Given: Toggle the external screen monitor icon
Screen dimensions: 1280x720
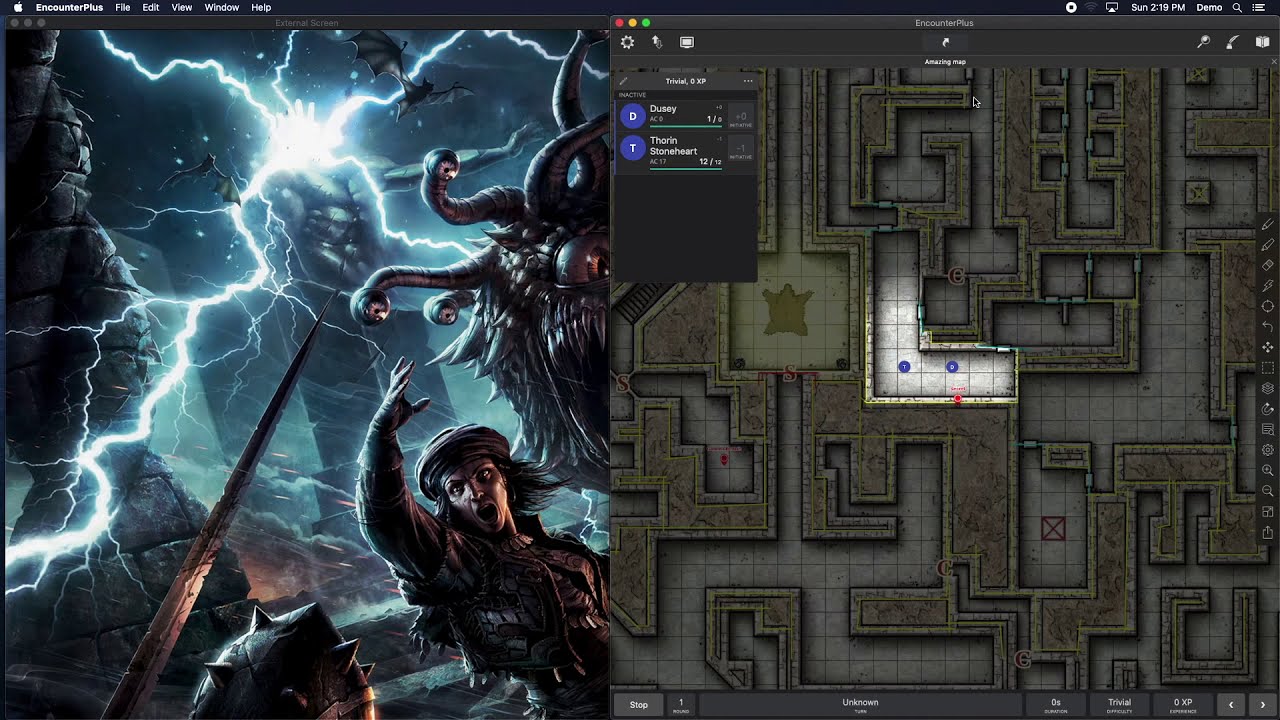Looking at the screenshot, I should (x=687, y=42).
